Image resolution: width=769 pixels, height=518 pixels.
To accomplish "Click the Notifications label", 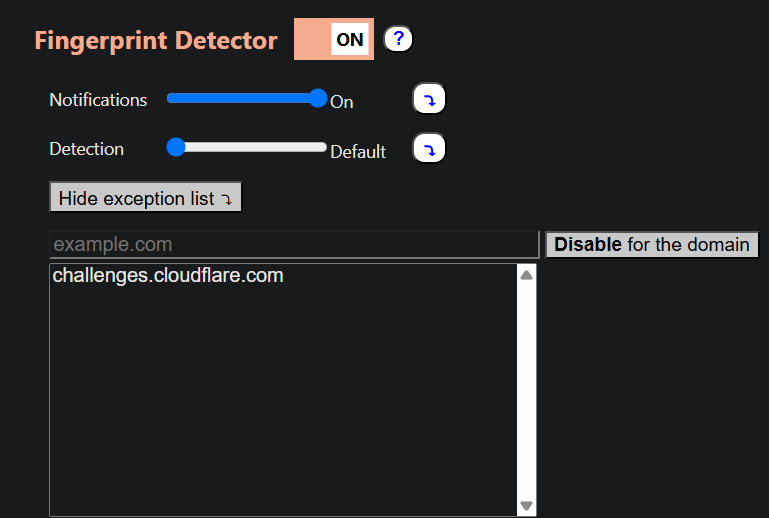I will click(x=98, y=100).
